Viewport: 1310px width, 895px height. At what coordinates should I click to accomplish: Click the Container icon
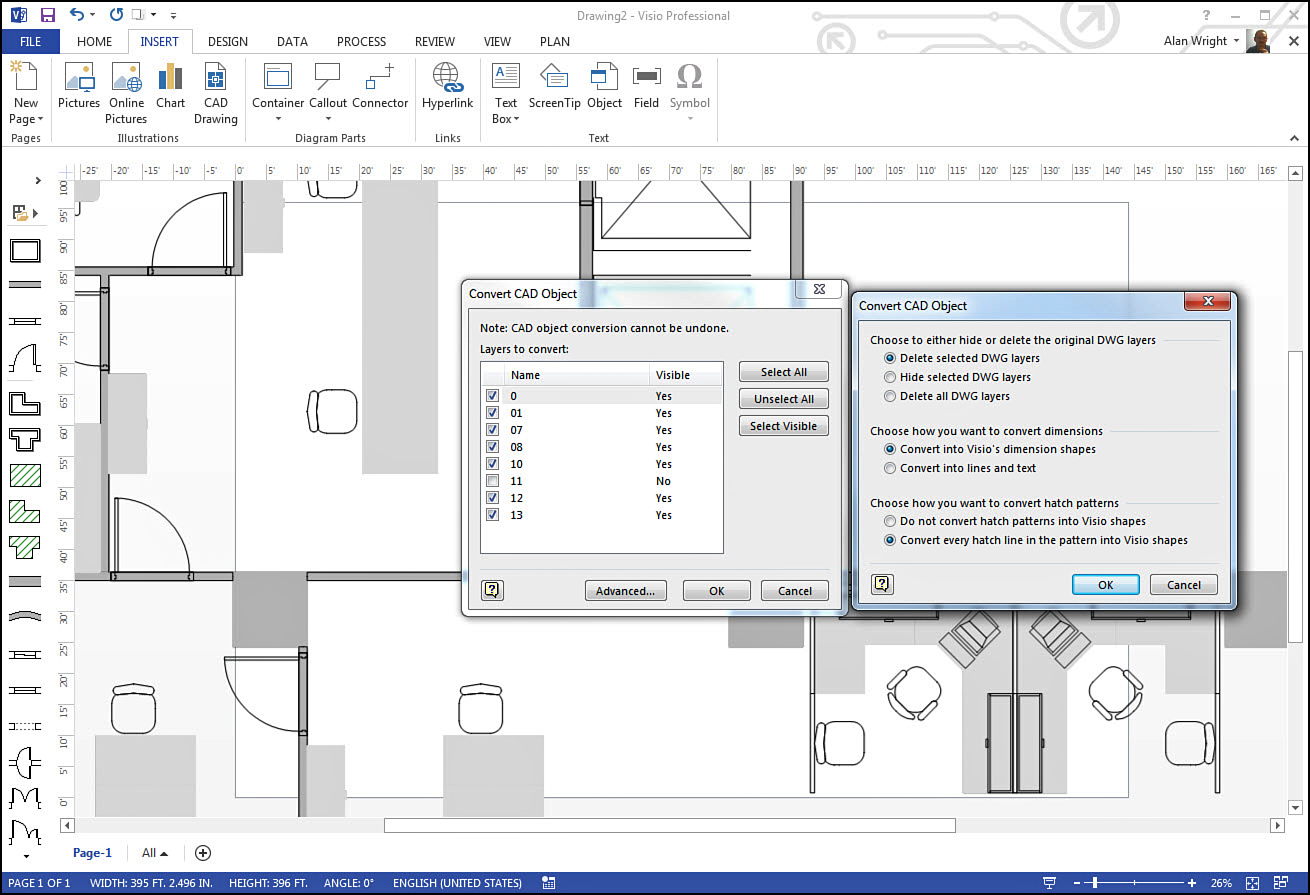[x=277, y=78]
